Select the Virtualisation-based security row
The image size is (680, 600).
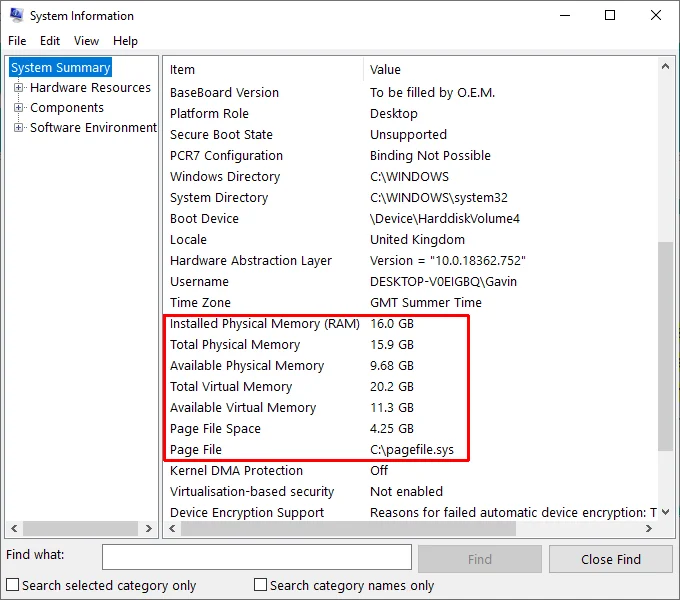410,492
